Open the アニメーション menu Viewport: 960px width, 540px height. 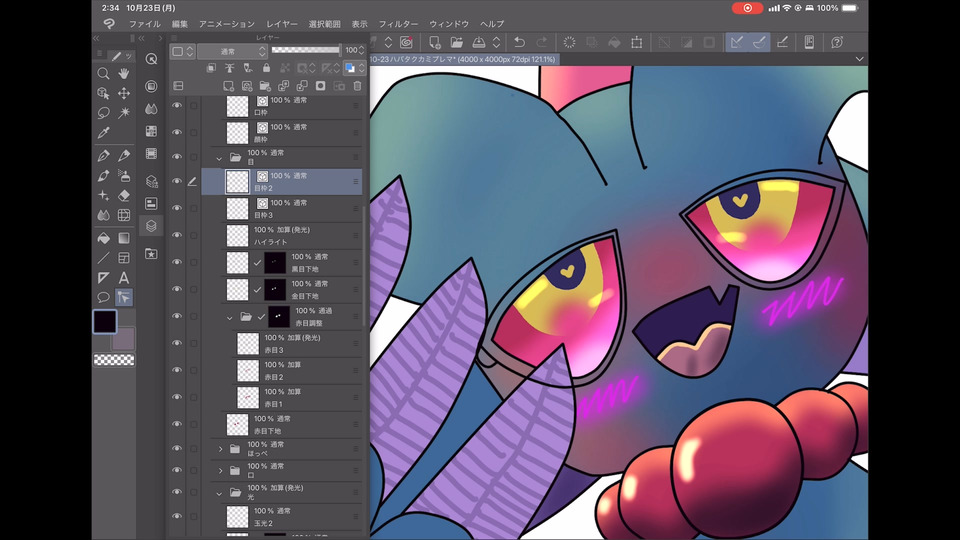pyautogui.click(x=227, y=24)
